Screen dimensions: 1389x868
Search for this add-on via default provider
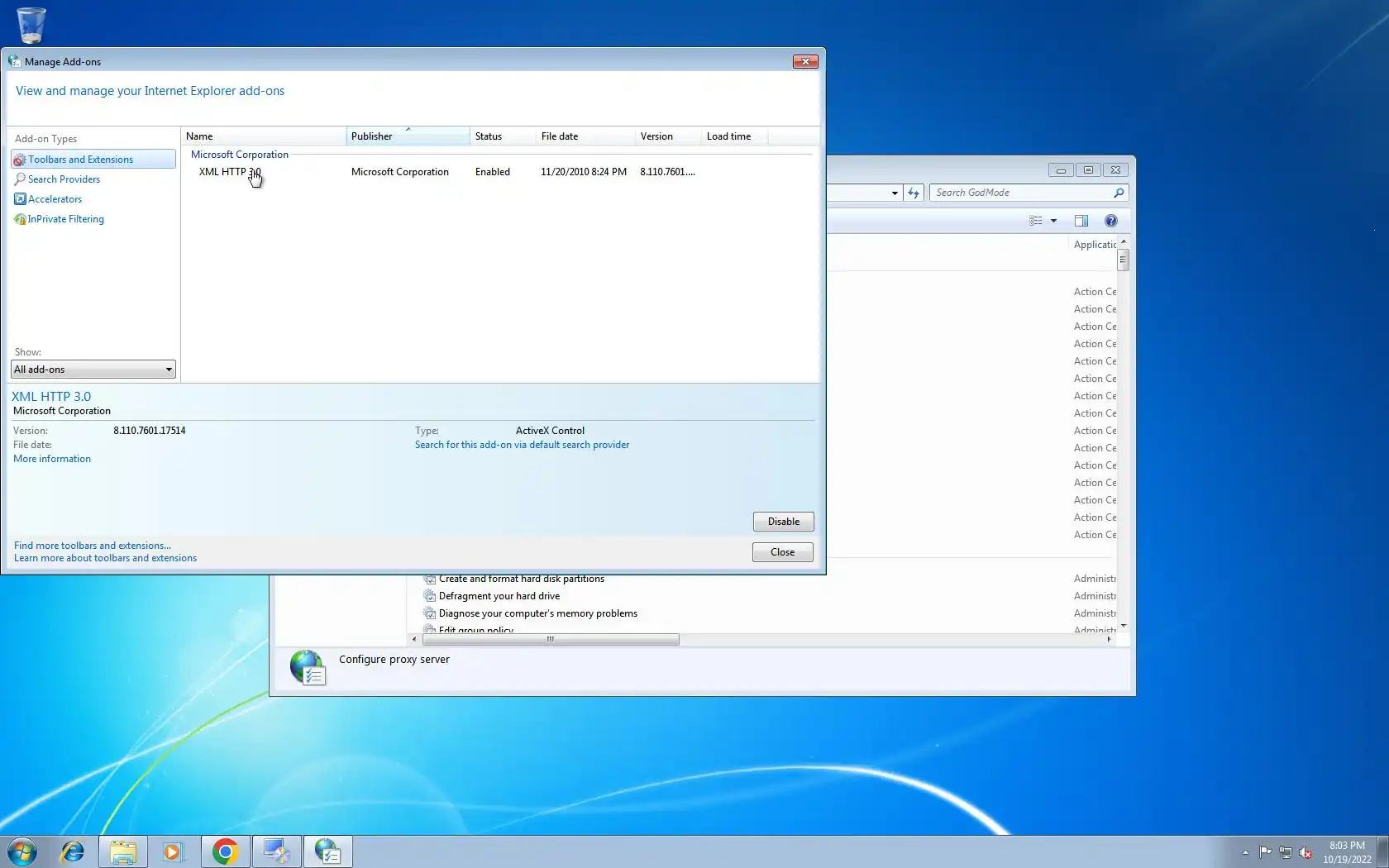point(522,445)
